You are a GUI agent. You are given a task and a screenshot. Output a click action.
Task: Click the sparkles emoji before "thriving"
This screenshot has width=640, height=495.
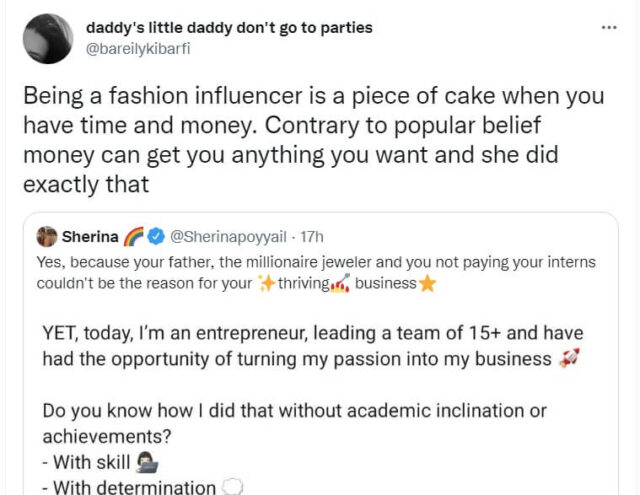(266, 283)
